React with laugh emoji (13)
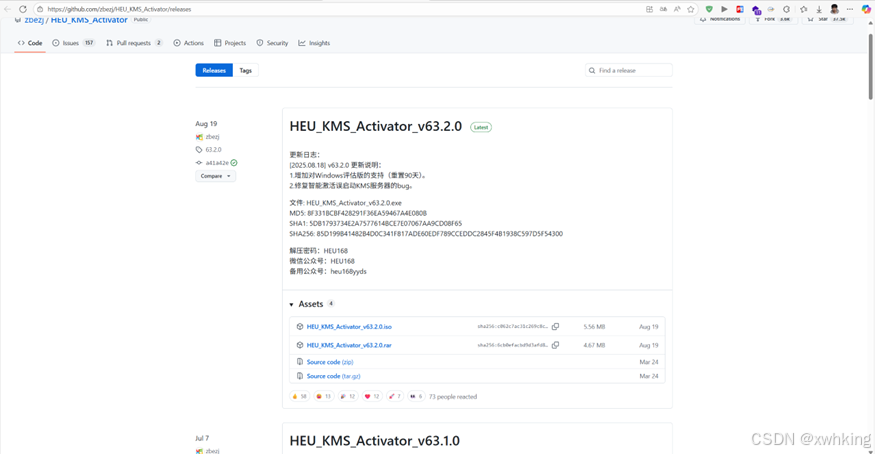Screen dimensions: 875x454 tap(324, 397)
